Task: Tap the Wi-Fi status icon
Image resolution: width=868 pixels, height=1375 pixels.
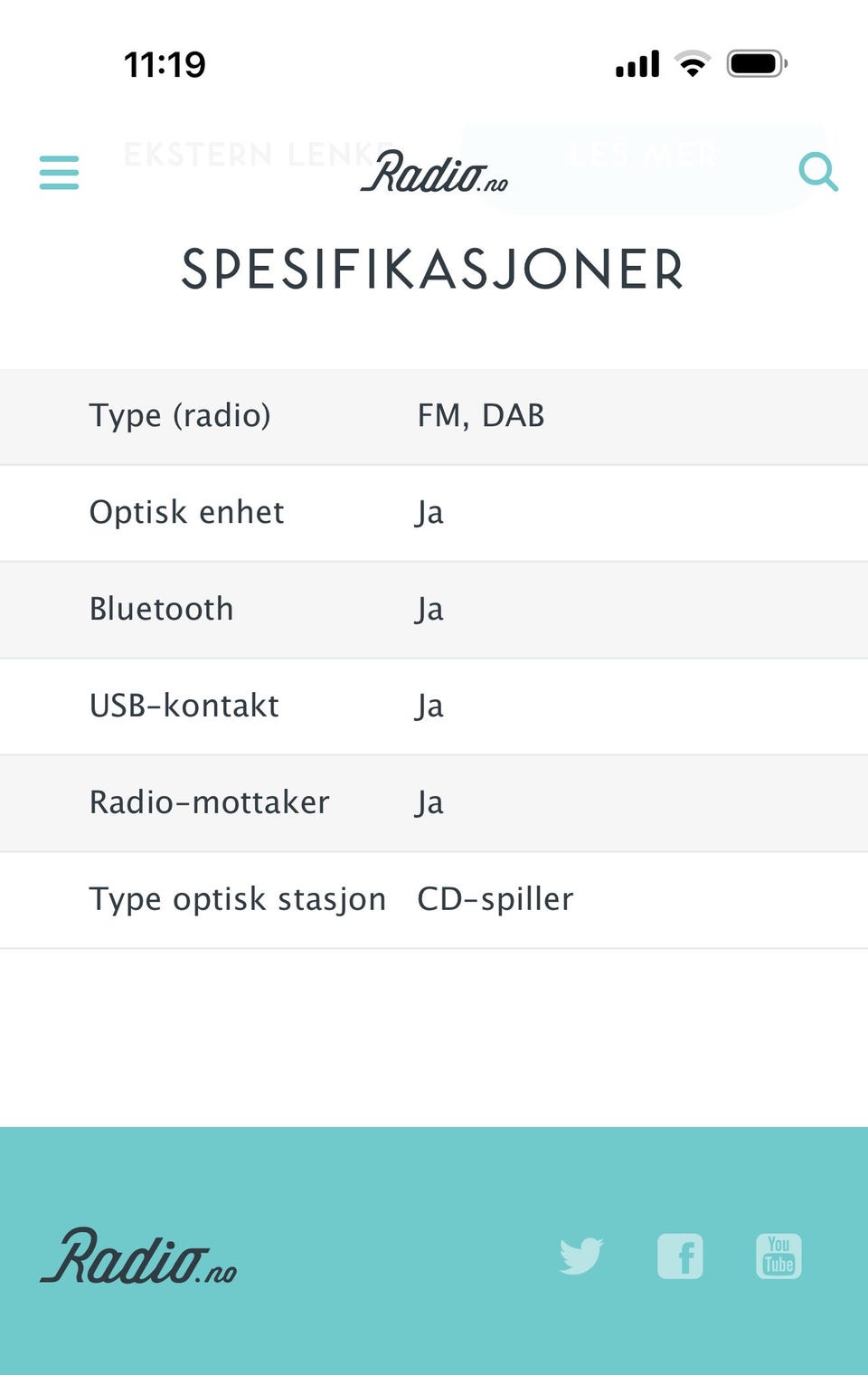Action: (x=693, y=64)
